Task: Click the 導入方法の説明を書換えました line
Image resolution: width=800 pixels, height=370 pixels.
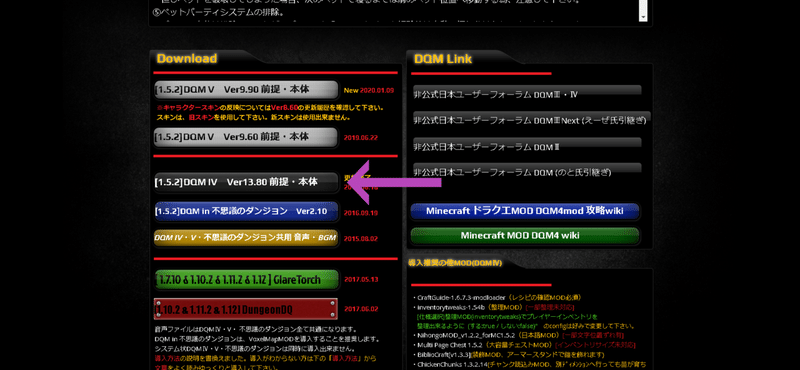Action: click(x=264, y=358)
